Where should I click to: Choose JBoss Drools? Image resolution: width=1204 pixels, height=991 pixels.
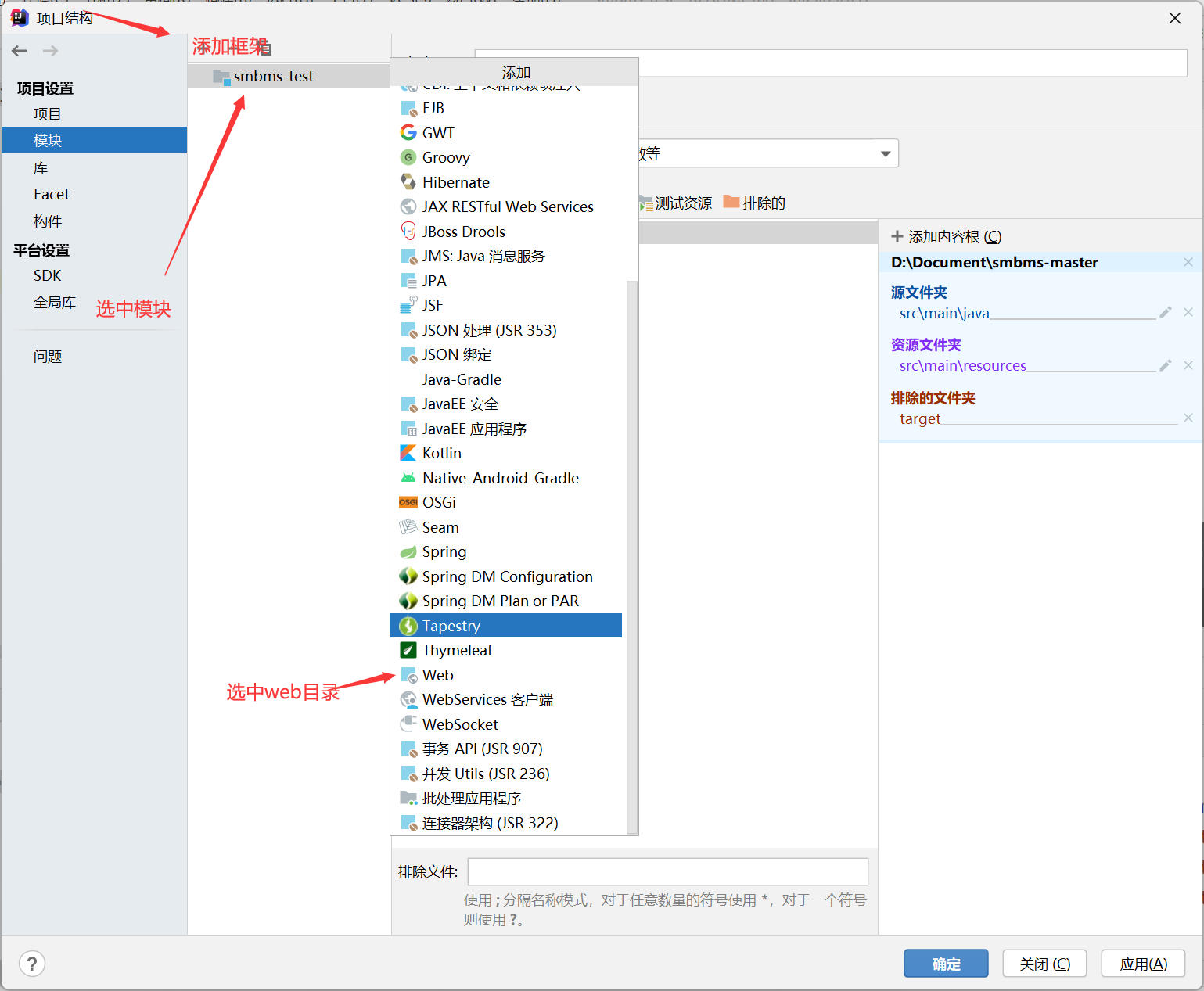point(506,232)
